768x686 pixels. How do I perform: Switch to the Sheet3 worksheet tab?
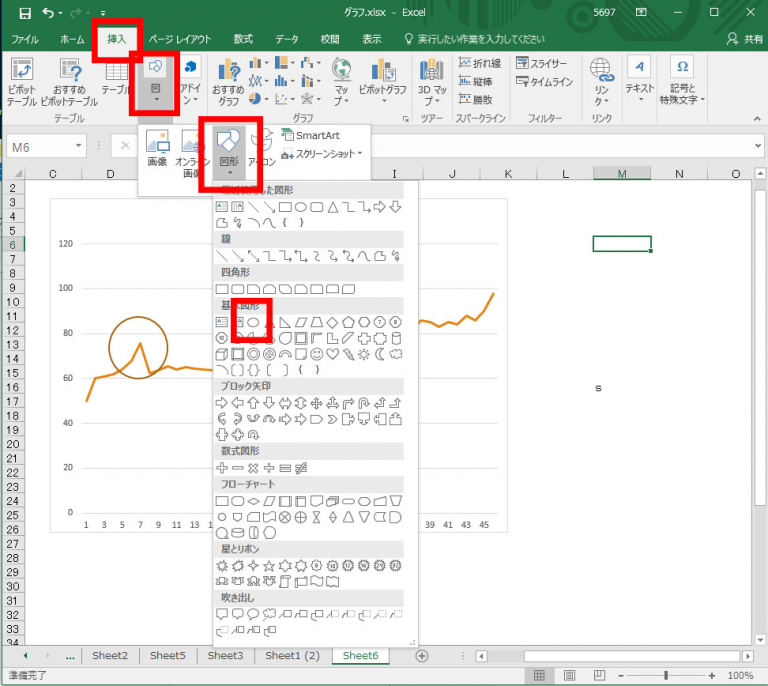coord(225,656)
